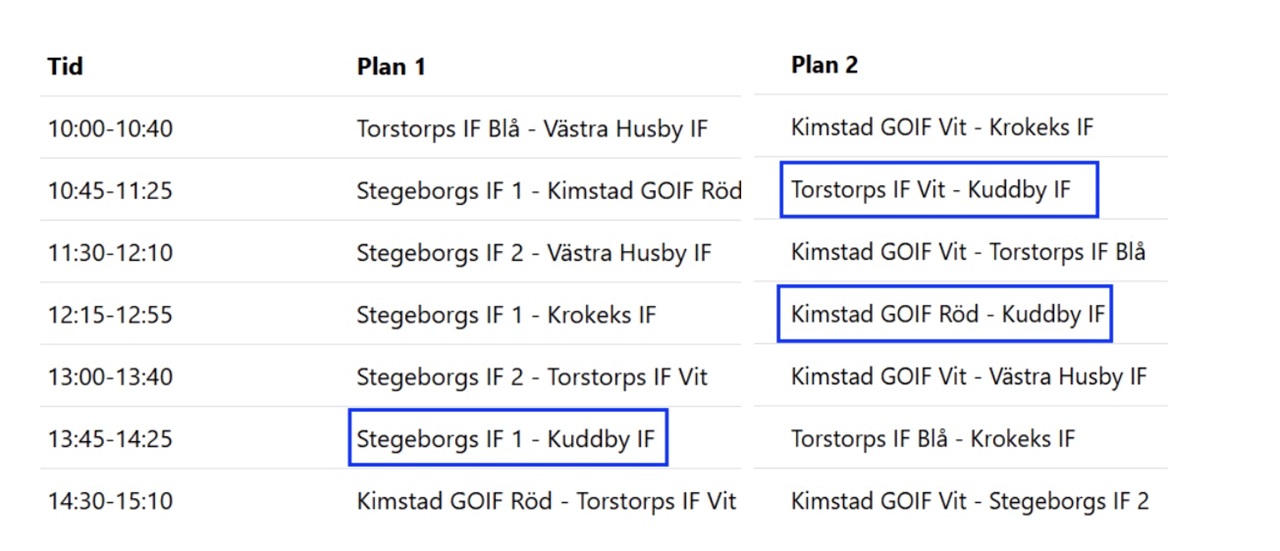Select Kimstad GOIF Vit - Västra Husby IF
Screen dimensions: 1280x551
click(x=969, y=376)
